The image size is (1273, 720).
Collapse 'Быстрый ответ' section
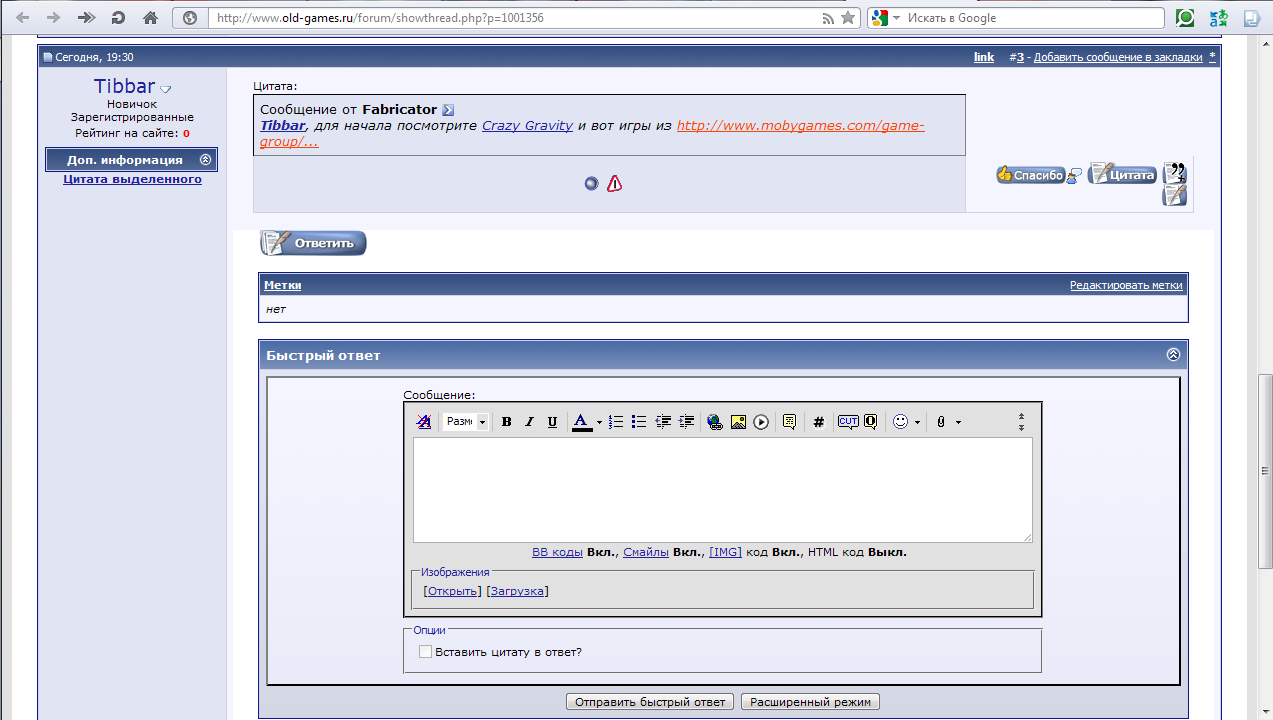coord(1174,355)
